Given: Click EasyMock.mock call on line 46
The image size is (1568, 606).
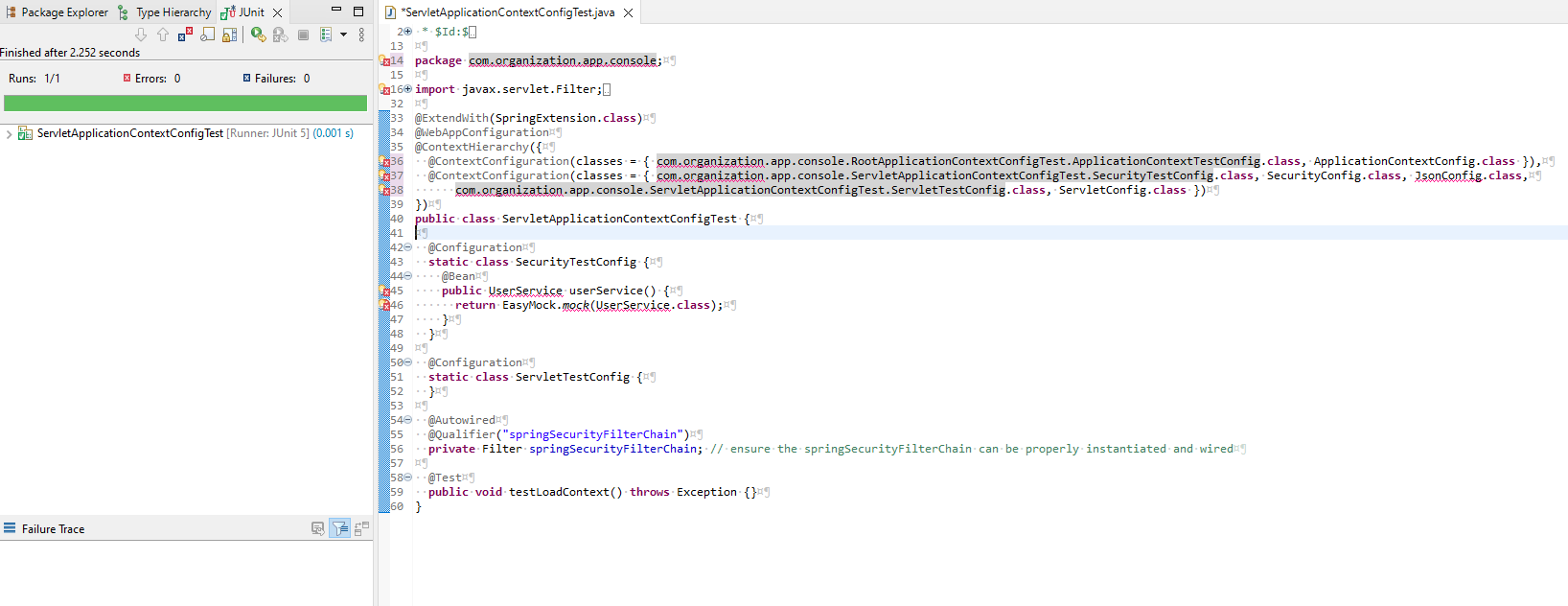Looking at the screenshot, I should 545,305.
